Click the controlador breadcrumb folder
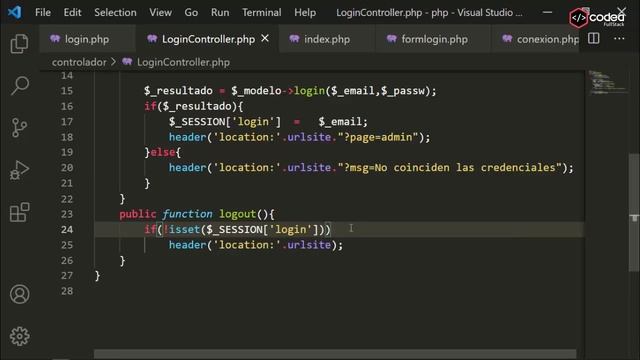Screen dimensions: 640x360 79,62
